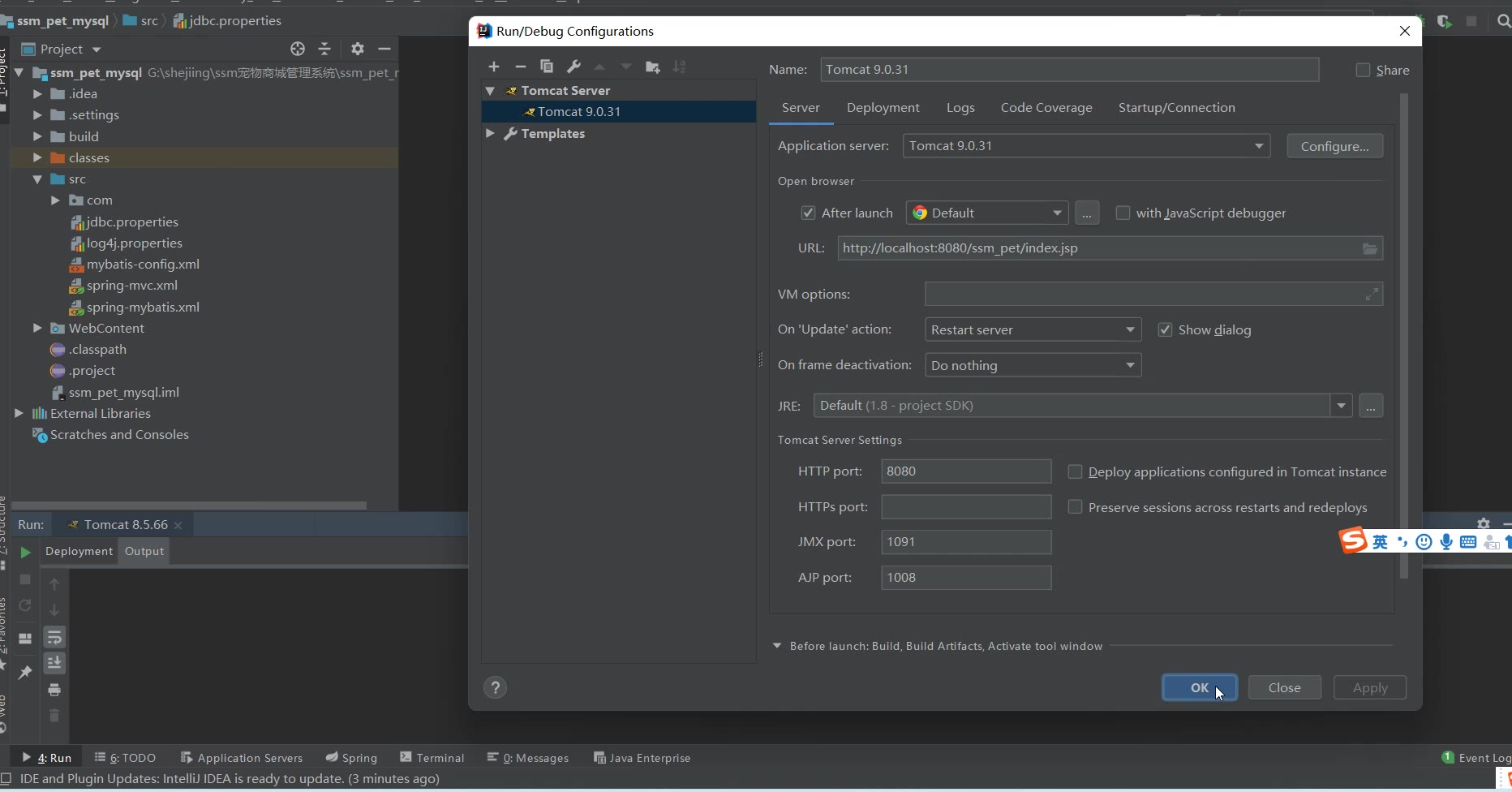Click Configure... button
Screen dimensions: 1512x792
click(x=1334, y=147)
